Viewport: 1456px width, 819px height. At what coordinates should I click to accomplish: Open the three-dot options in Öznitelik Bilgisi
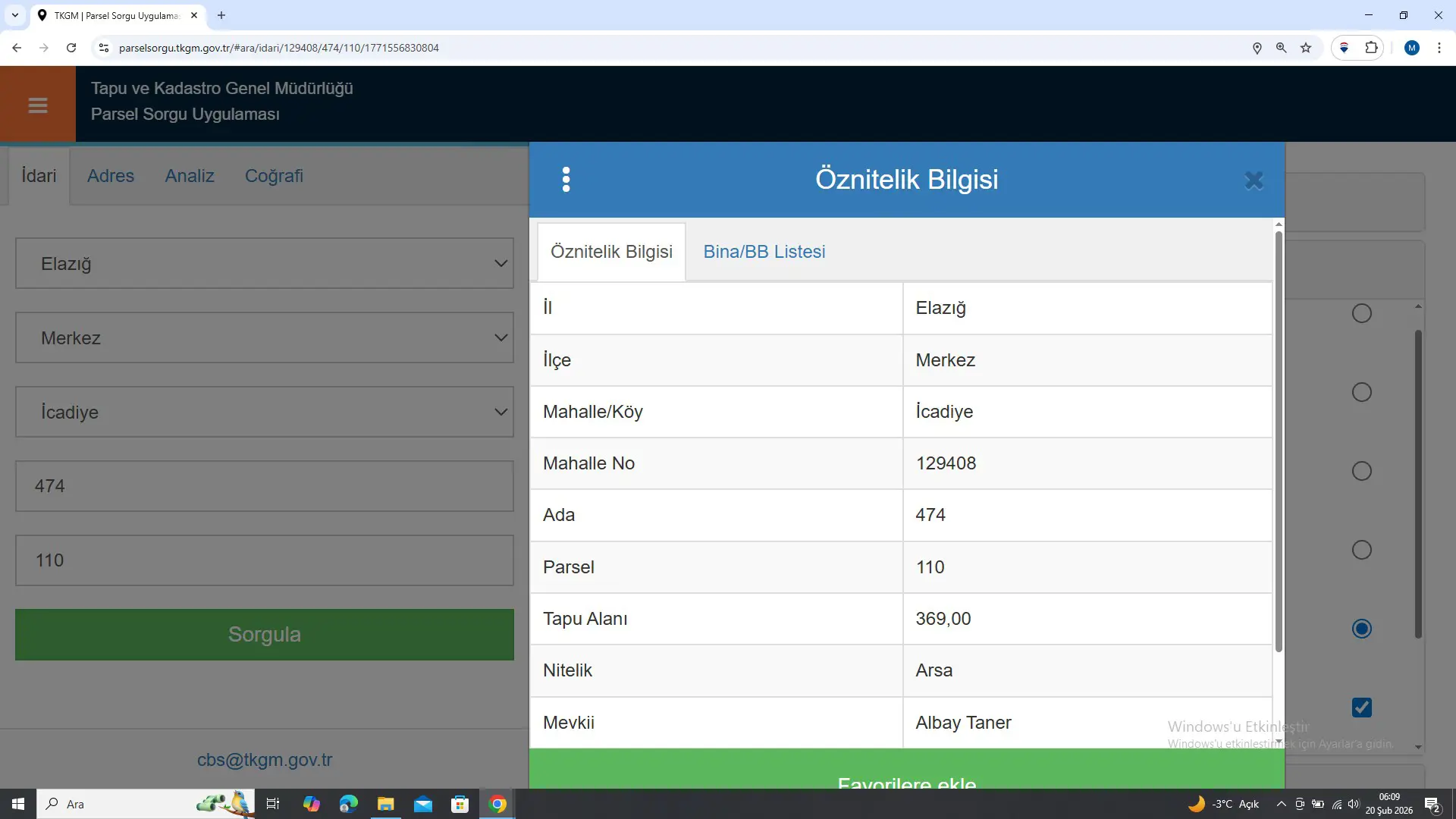coord(566,180)
